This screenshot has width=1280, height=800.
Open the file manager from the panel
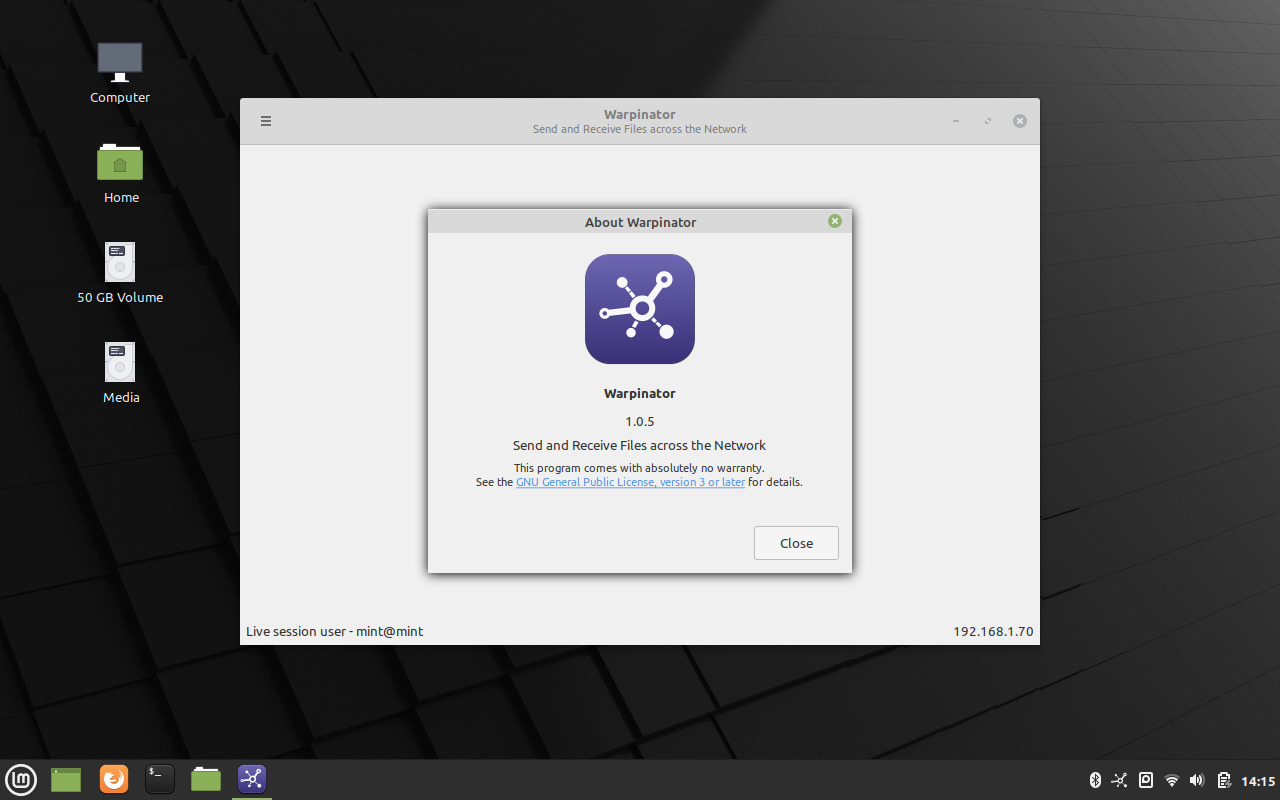[206, 779]
